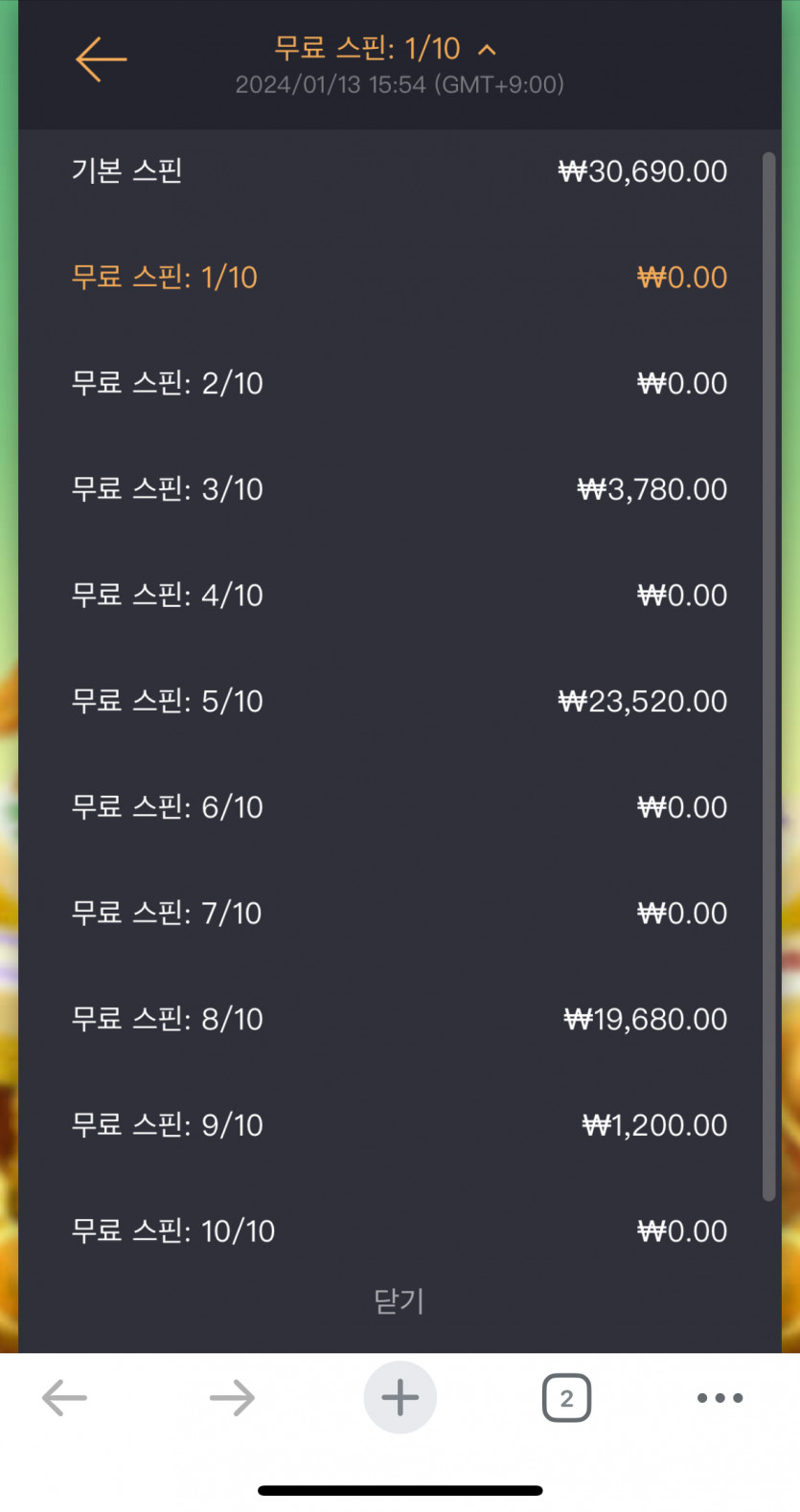This screenshot has height=1512, width=800.
Task: Click the vertical scrollbar of the spin list
Action: tap(768, 676)
